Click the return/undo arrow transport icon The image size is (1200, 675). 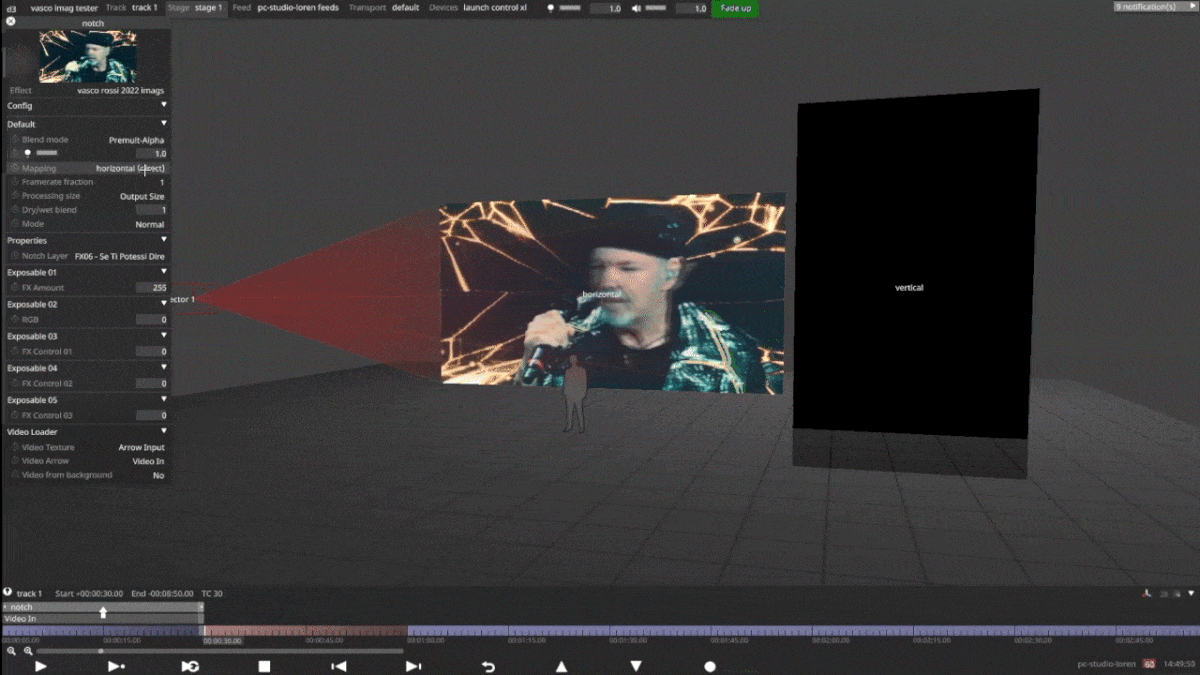[x=488, y=666]
